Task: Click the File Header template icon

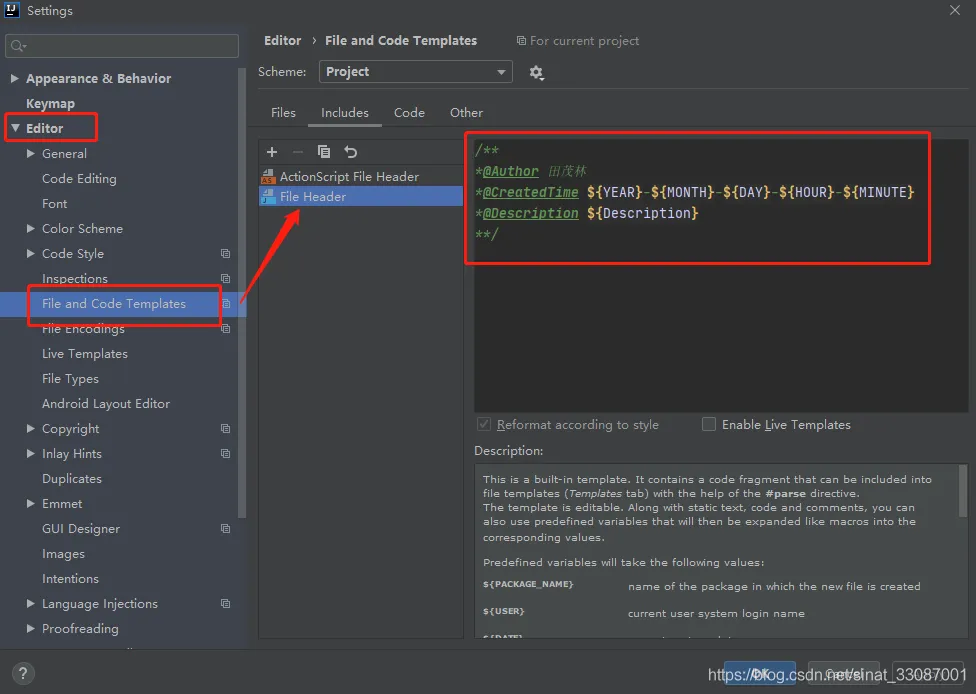Action: 268,197
